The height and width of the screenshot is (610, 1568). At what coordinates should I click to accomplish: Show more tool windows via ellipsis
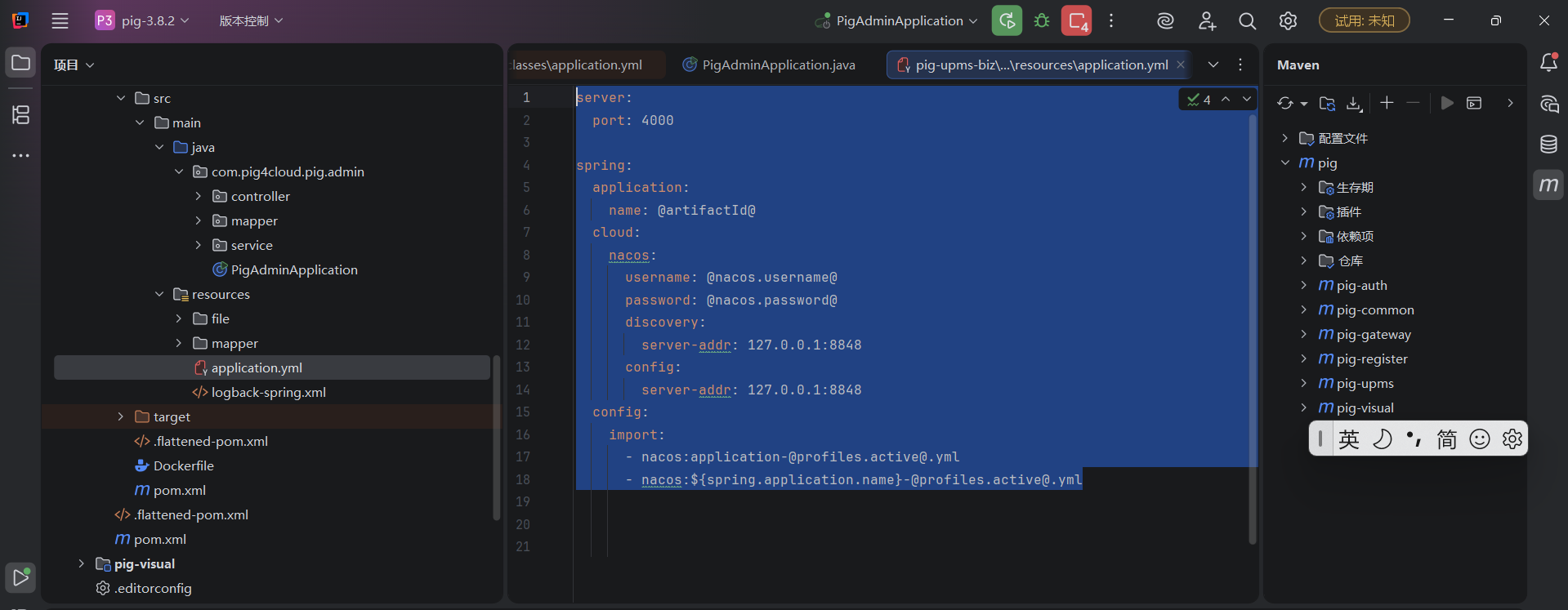tap(20, 155)
